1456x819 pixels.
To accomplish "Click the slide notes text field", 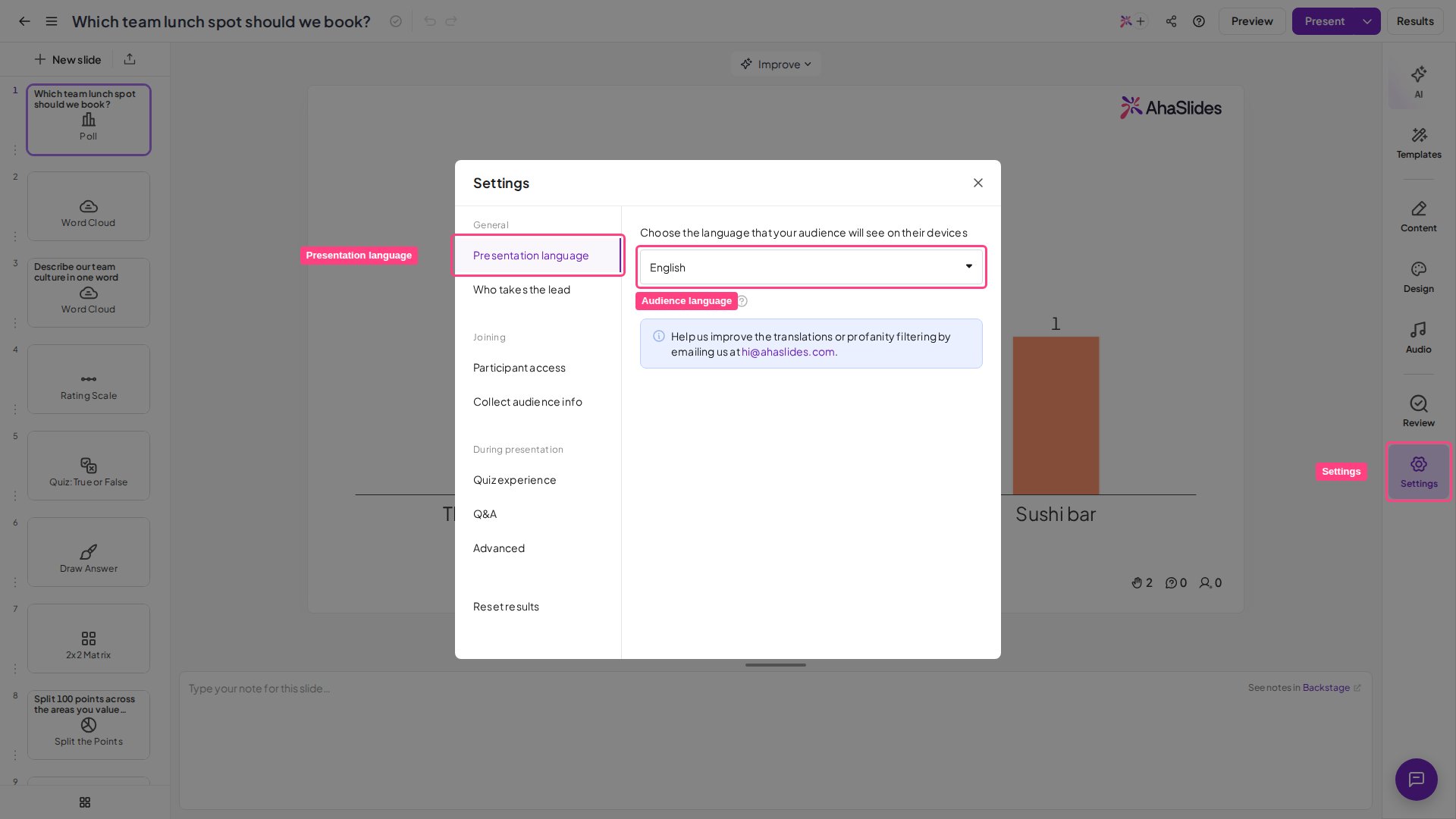I will (x=775, y=740).
